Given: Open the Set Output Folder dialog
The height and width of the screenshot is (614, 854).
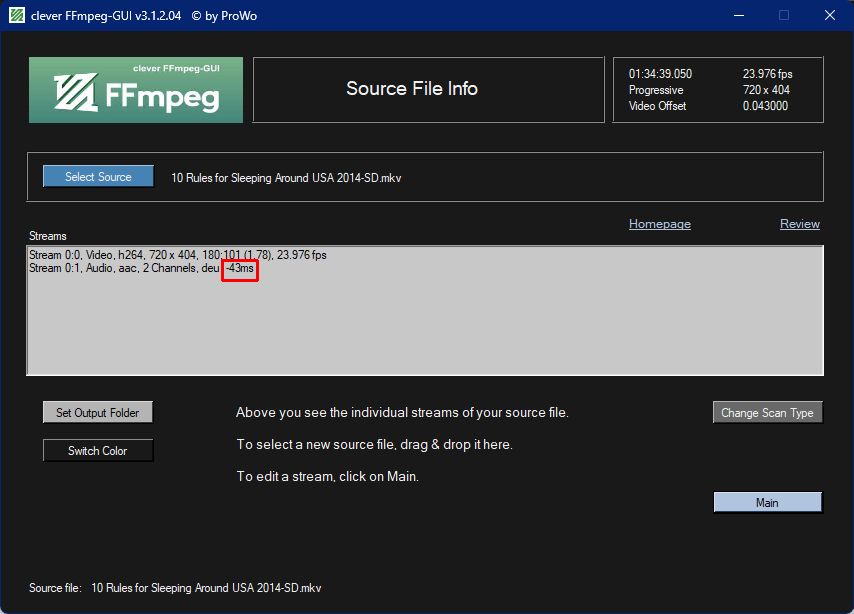Looking at the screenshot, I should (97, 412).
